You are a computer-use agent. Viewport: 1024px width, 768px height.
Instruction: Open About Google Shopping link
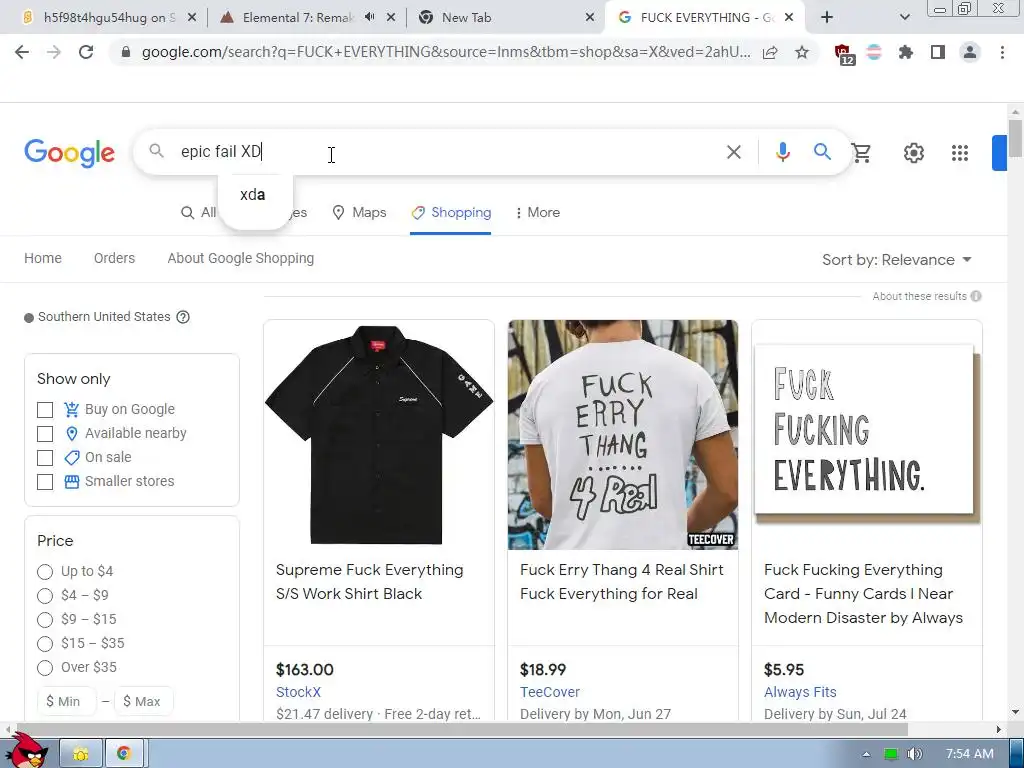[x=241, y=258]
